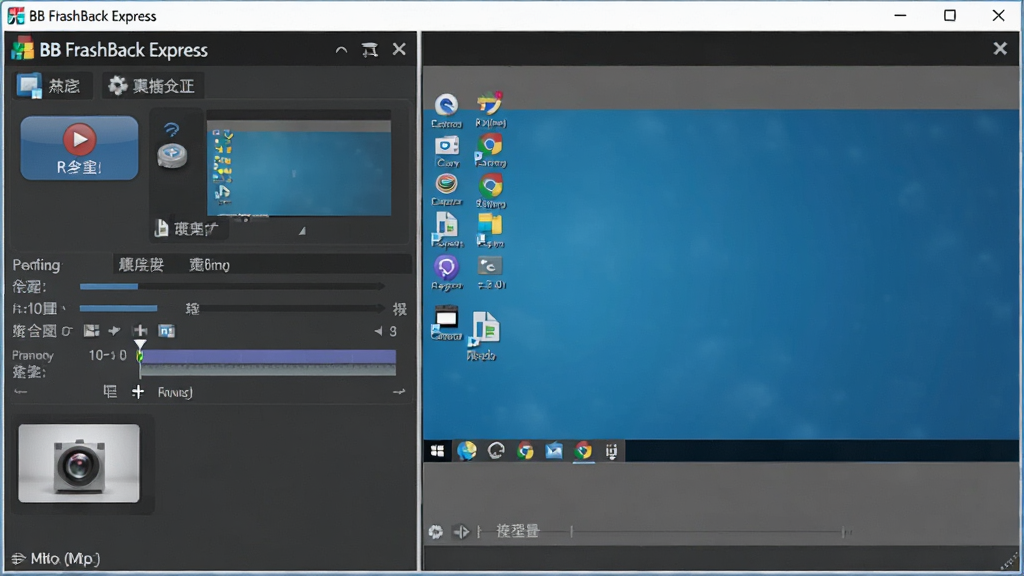Adjust the second blue slider in the 10 row

click(x=232, y=308)
